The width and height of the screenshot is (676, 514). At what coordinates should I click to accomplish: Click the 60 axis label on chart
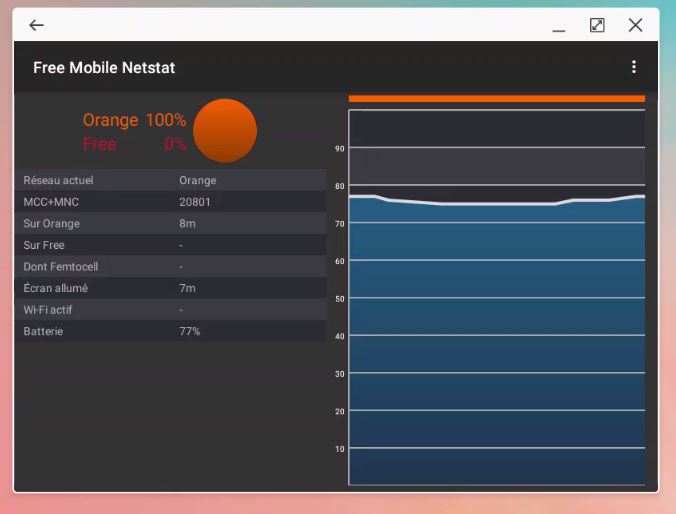point(340,261)
